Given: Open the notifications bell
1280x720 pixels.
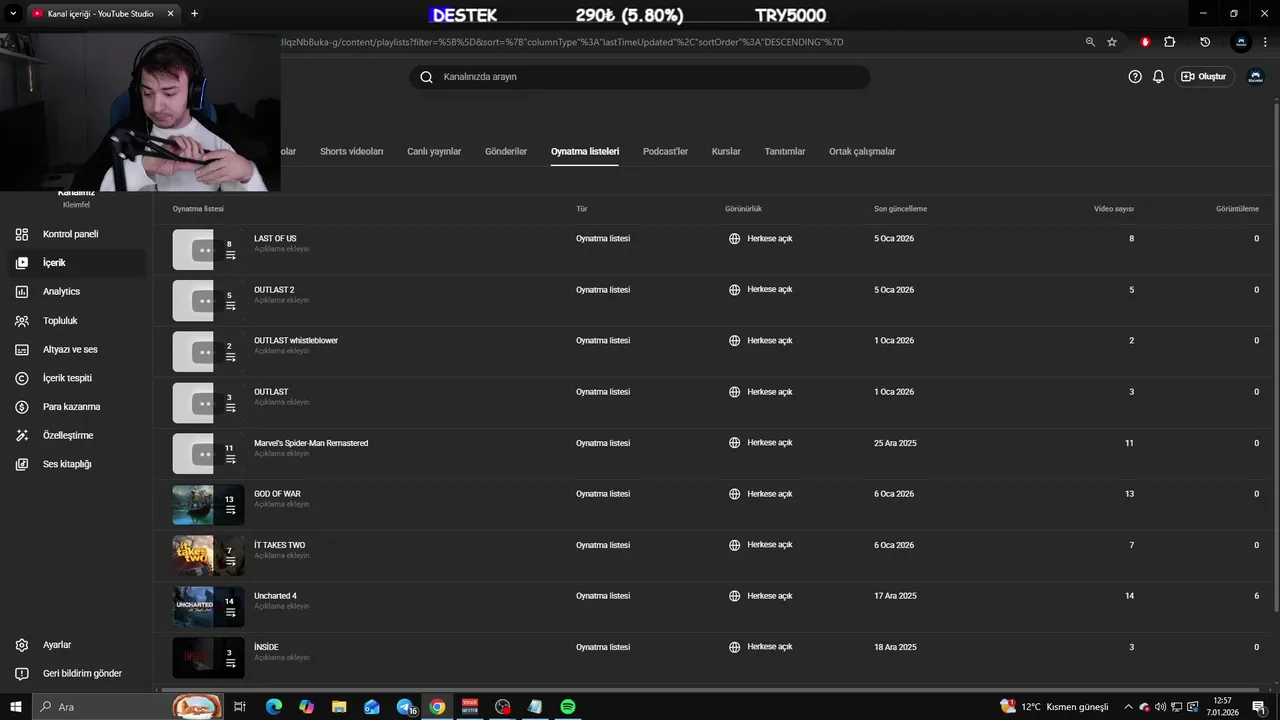Looking at the screenshot, I should pos(1158,76).
